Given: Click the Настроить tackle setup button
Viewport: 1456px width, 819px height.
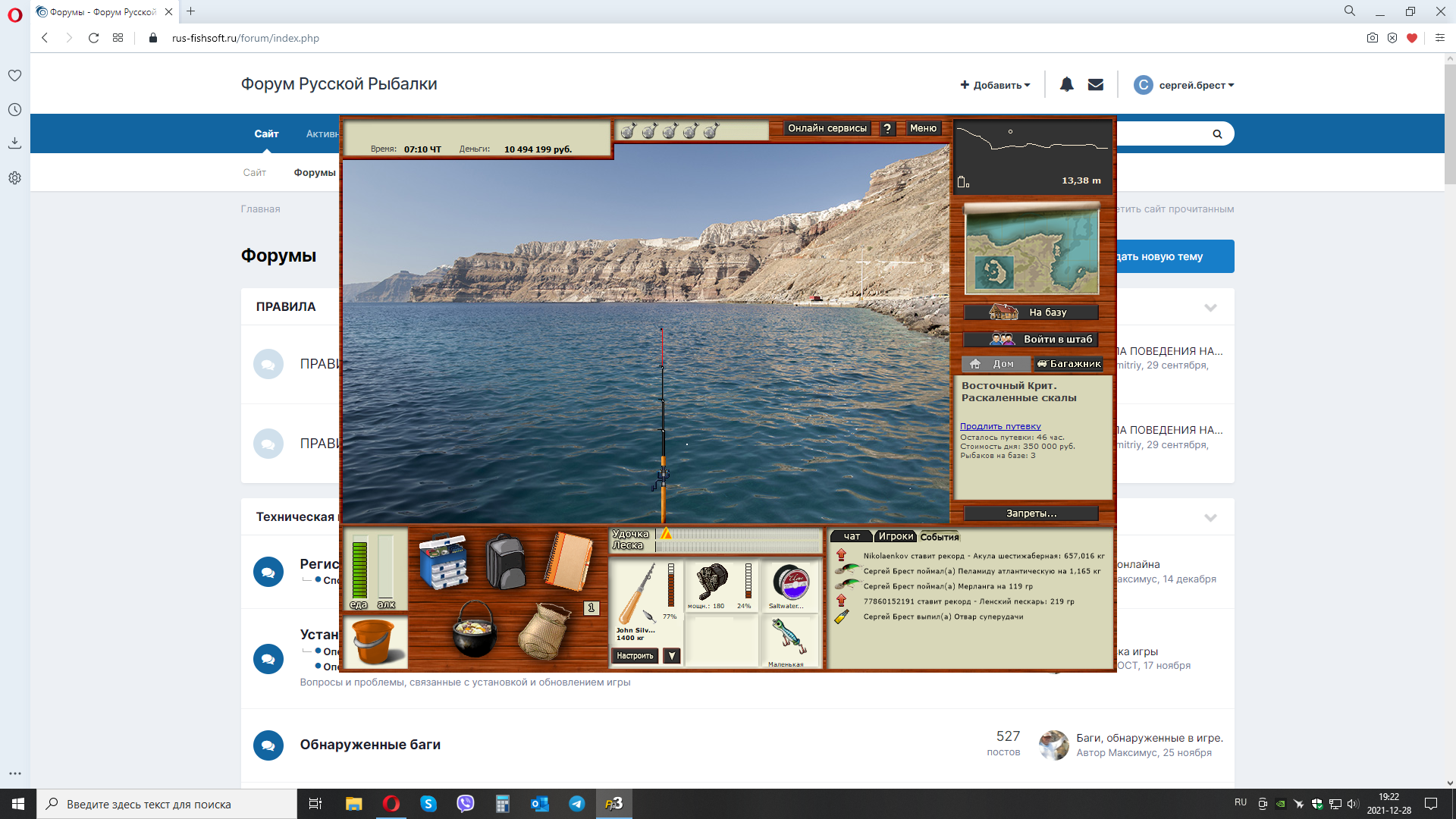Looking at the screenshot, I should tap(635, 656).
